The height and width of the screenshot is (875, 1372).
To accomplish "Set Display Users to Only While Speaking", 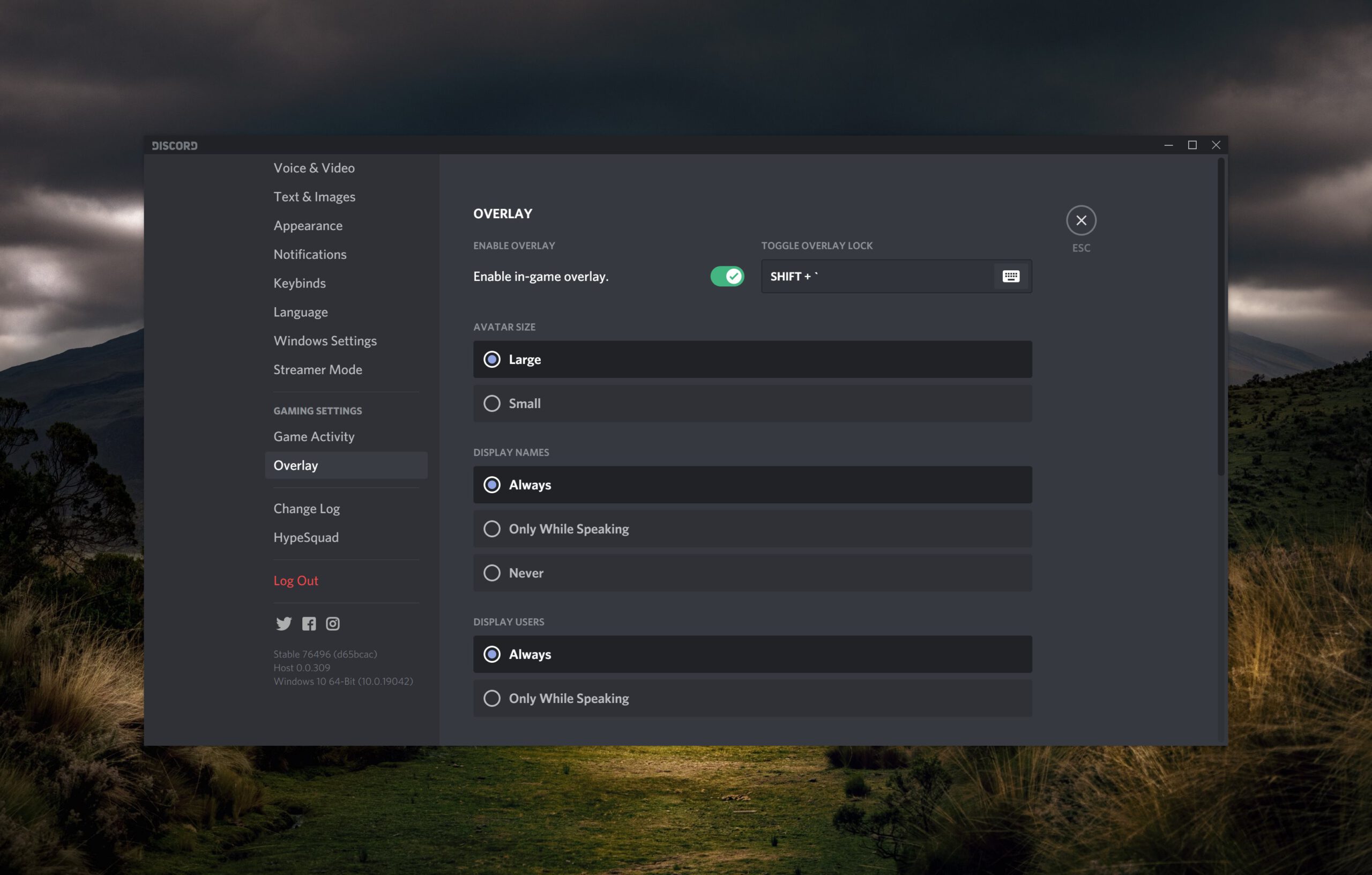I will coord(752,698).
